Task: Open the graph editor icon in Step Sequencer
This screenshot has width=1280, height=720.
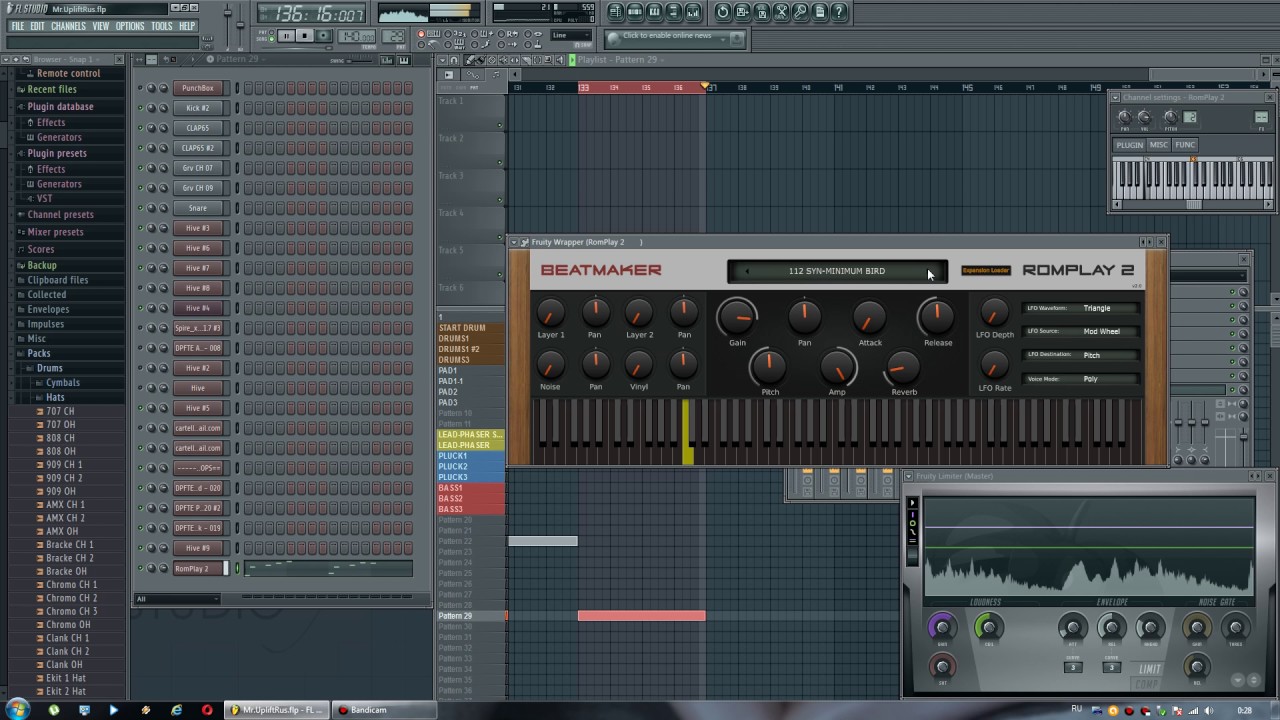Action: coord(386,60)
